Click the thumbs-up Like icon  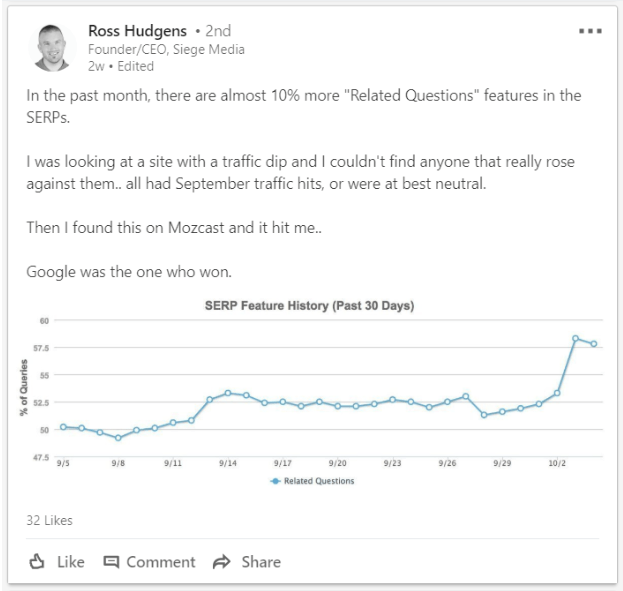click(38, 562)
